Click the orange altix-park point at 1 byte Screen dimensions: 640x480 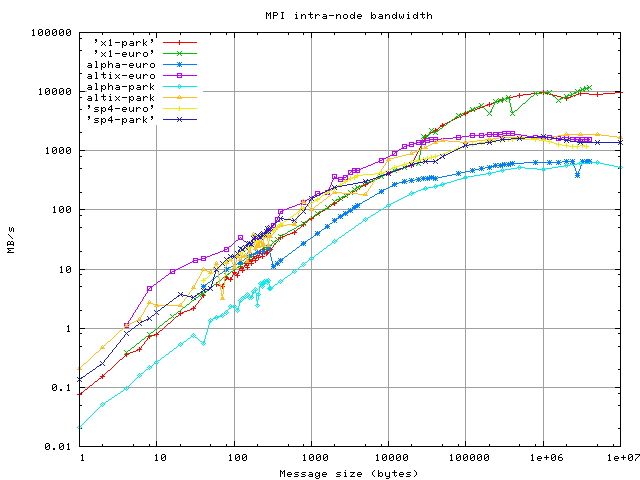[80, 369]
